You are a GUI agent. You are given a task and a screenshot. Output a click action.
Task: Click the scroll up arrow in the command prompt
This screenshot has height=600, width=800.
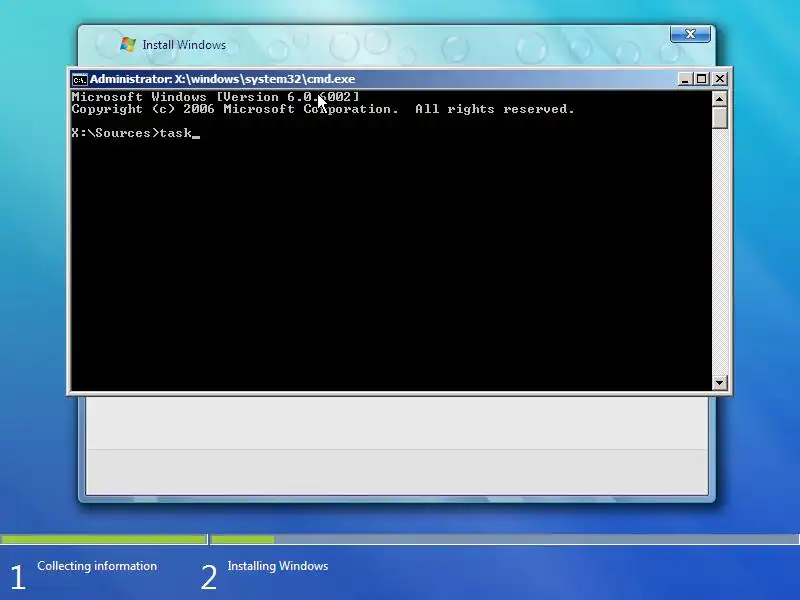(x=719, y=98)
